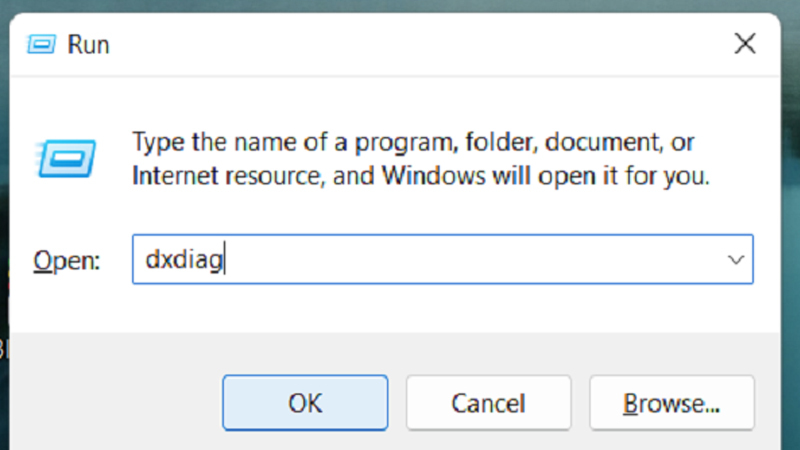Viewport: 800px width, 450px height.
Task: Click the small Run icon in title bar
Action: 41,44
